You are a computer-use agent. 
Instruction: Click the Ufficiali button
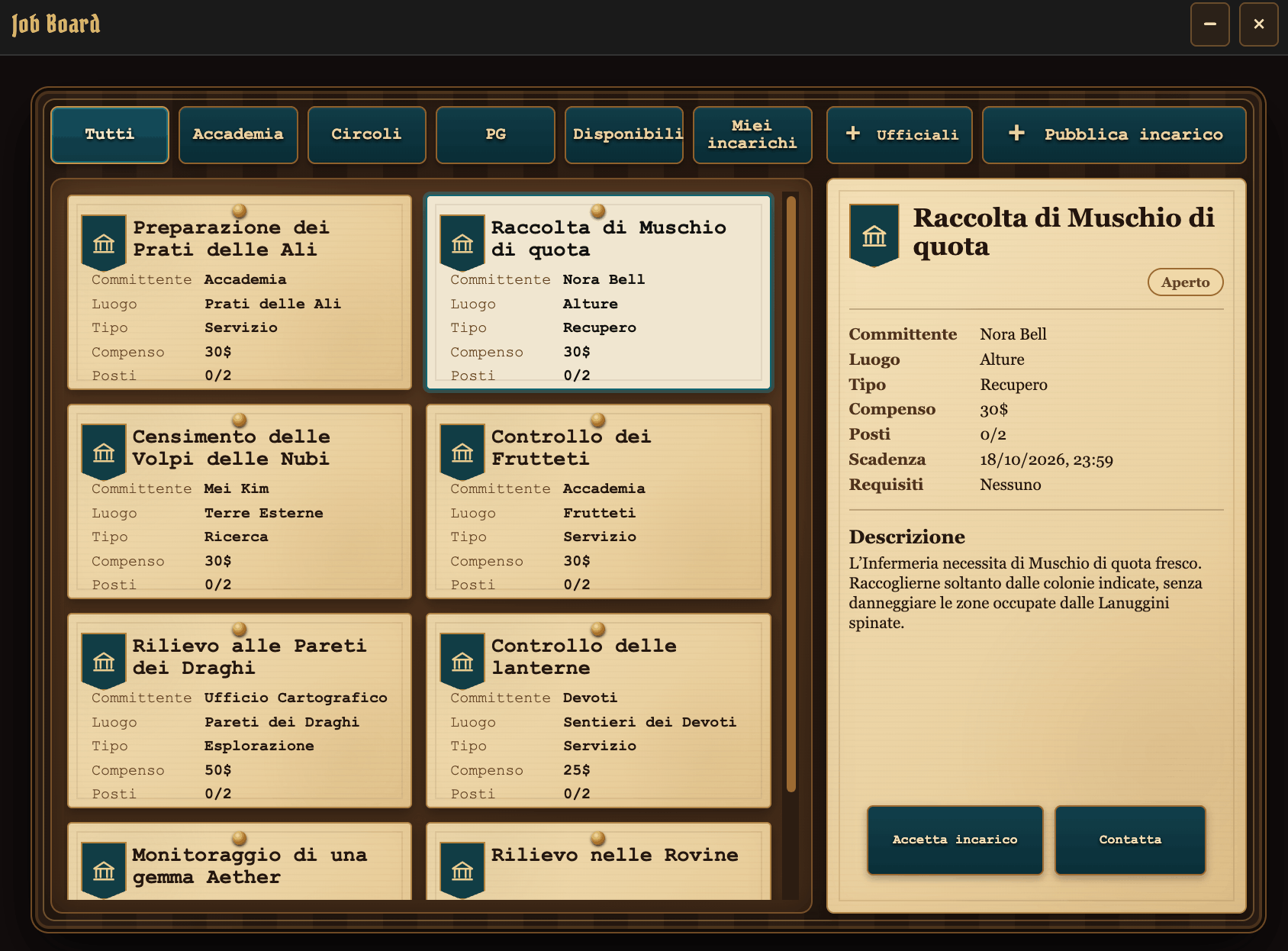(x=900, y=134)
